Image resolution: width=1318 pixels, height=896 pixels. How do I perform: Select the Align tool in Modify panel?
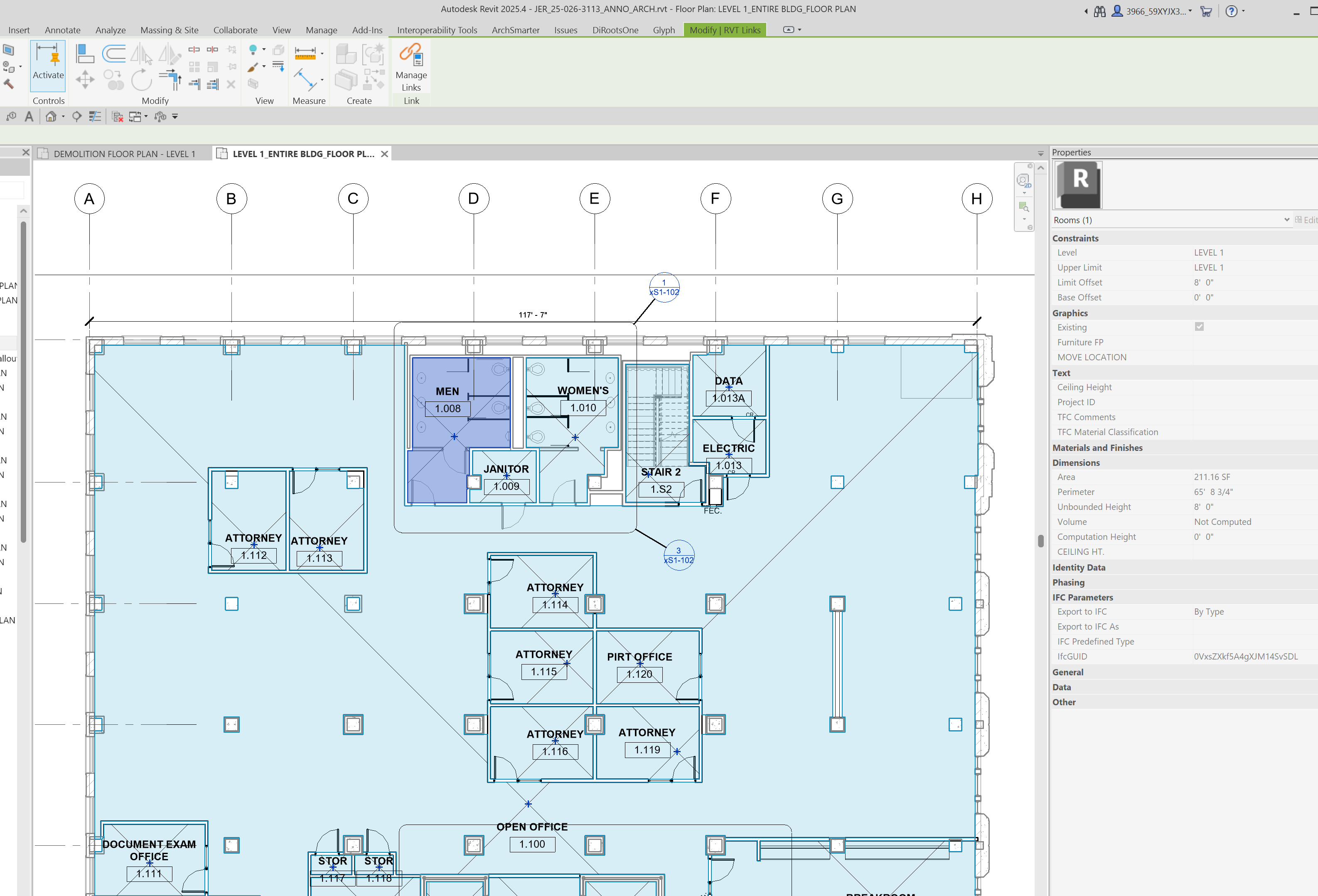coord(84,54)
